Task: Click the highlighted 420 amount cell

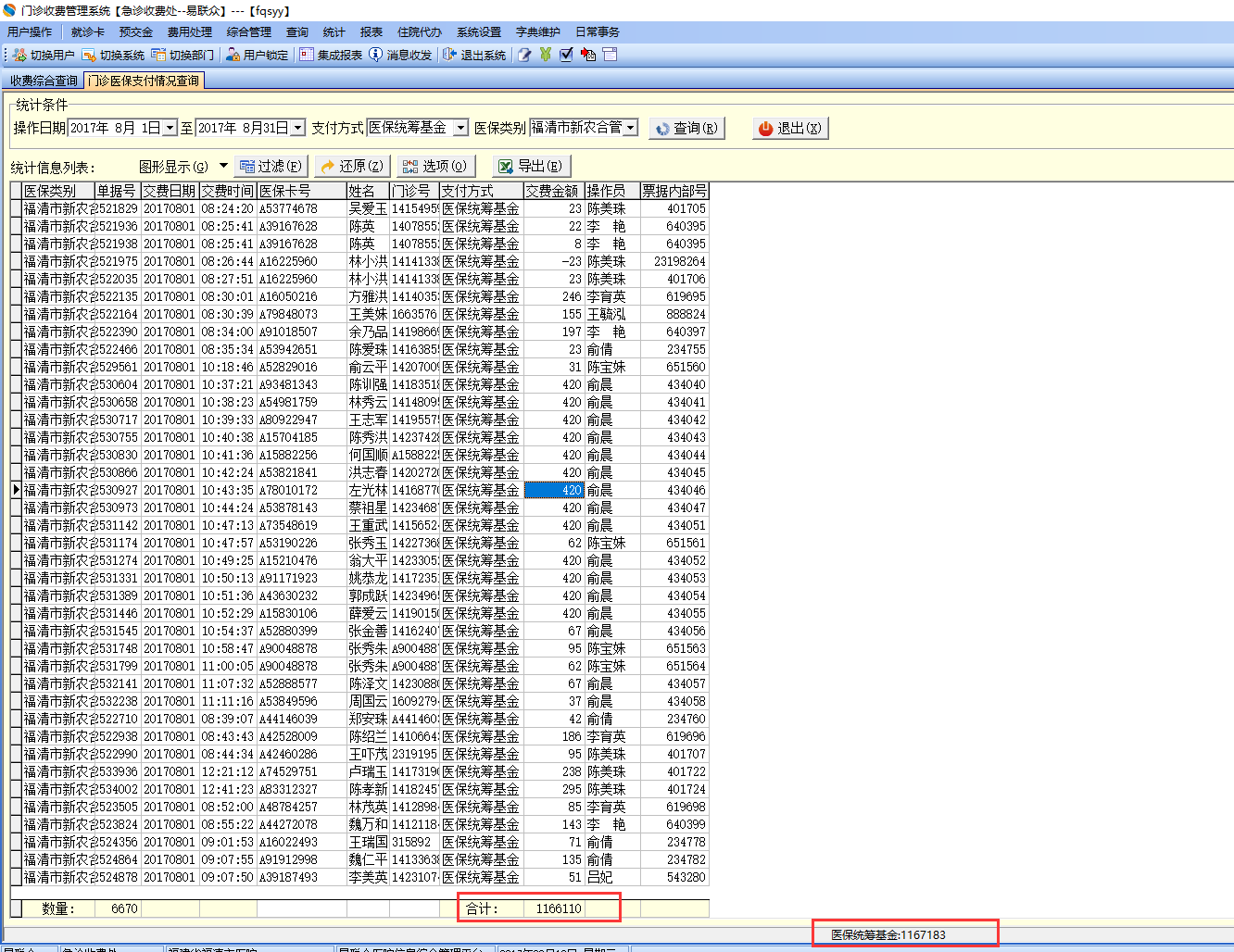Action: pos(554,491)
